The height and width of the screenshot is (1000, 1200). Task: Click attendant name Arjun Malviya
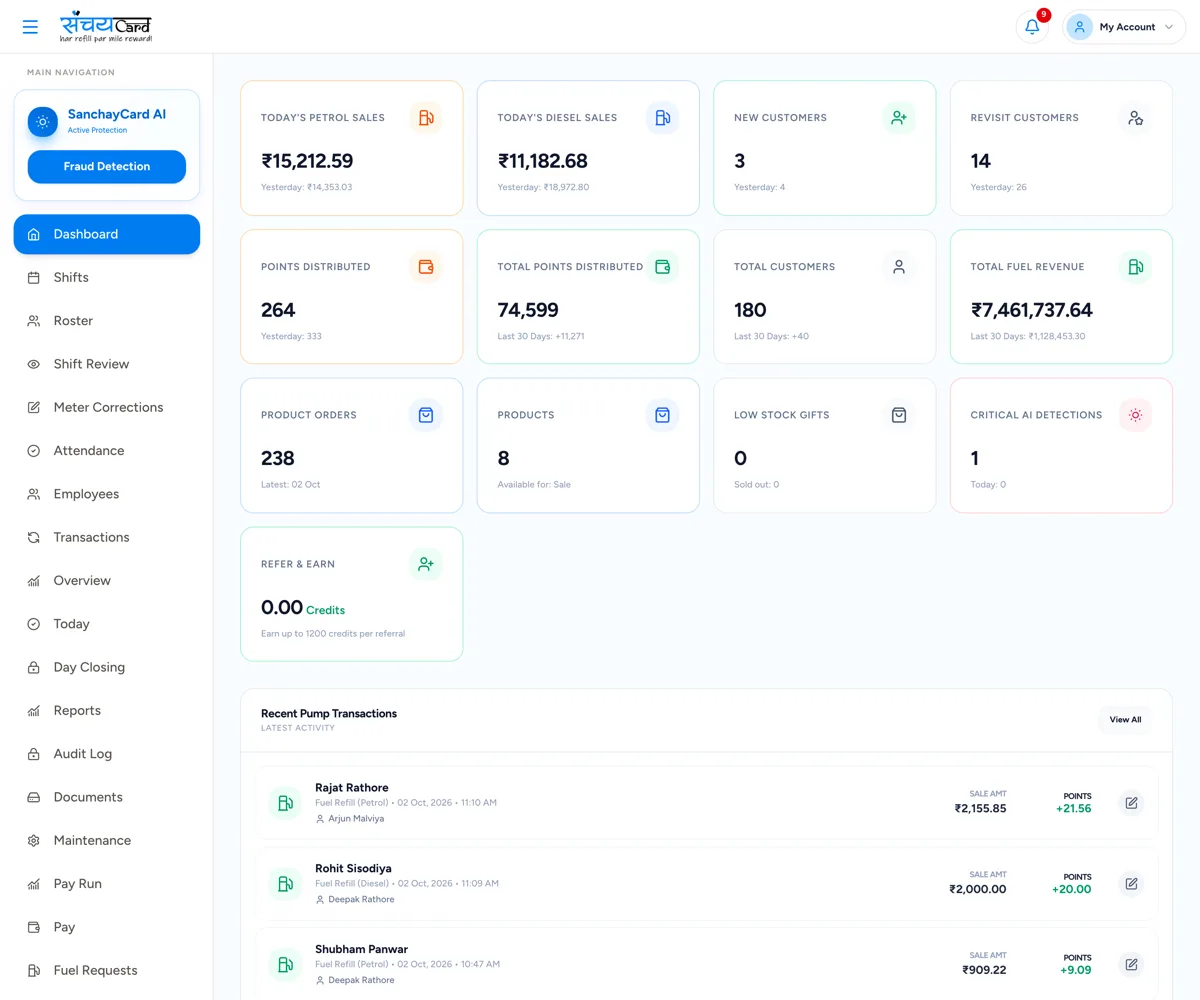tap(356, 819)
